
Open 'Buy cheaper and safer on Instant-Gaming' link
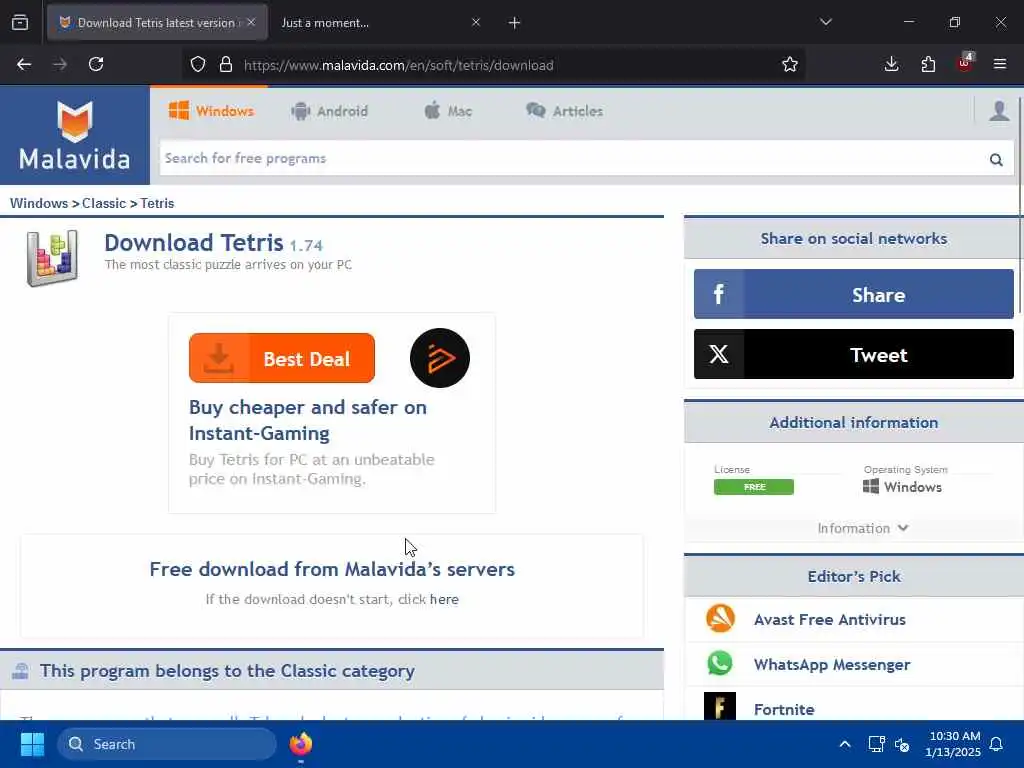308,420
